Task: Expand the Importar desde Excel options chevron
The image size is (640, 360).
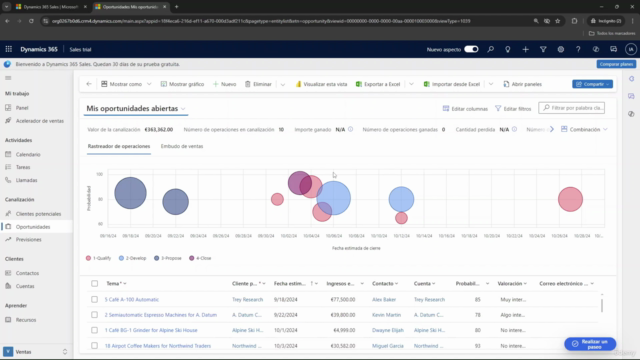Action: tap(491, 84)
